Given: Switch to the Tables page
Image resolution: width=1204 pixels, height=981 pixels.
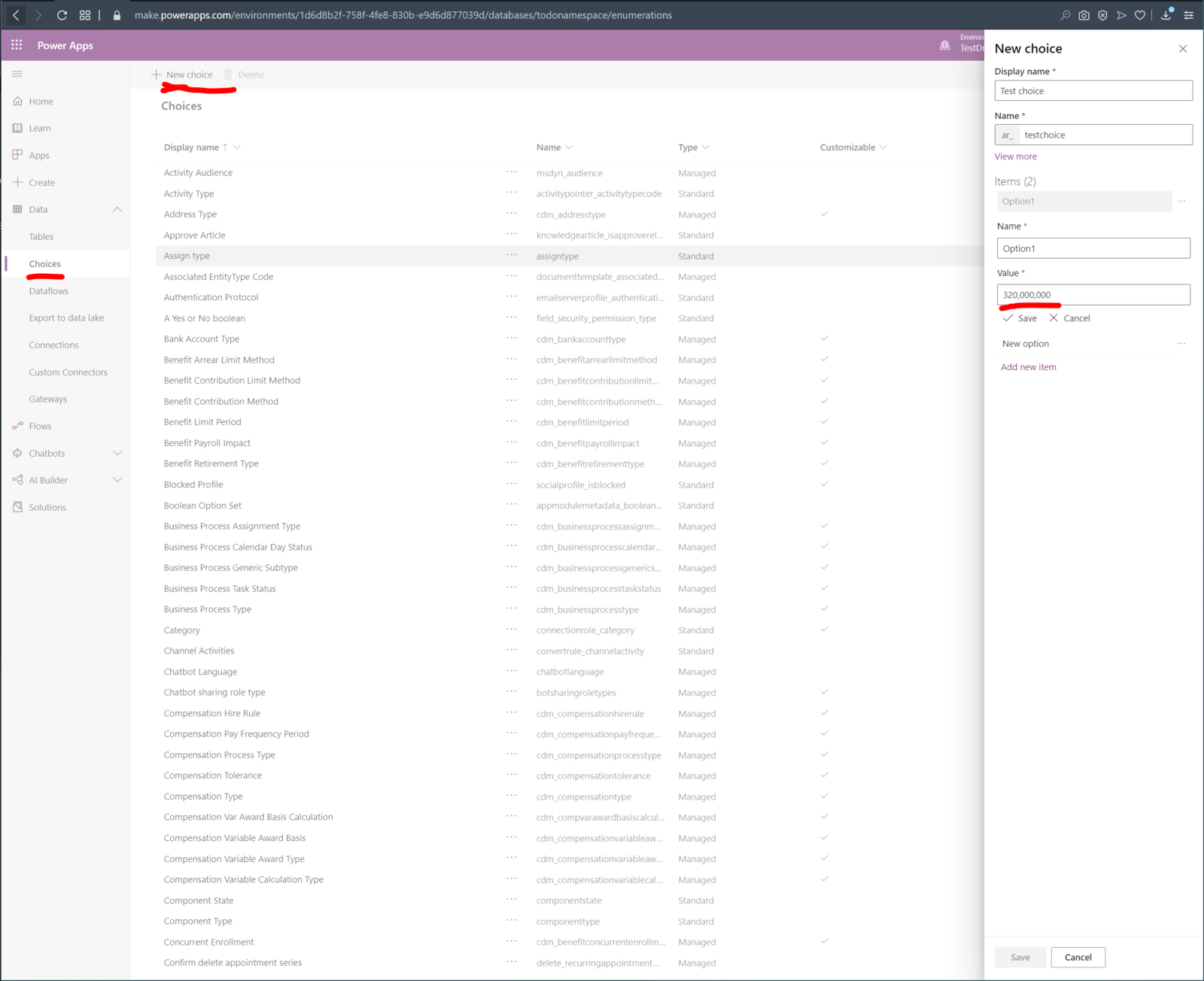Looking at the screenshot, I should tap(41, 236).
